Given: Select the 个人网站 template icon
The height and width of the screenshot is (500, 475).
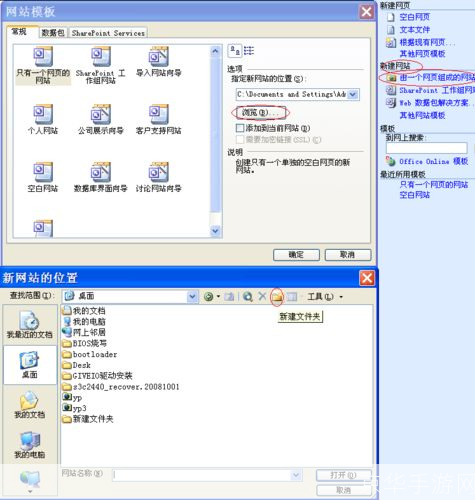Looking at the screenshot, I should pos(43,114).
